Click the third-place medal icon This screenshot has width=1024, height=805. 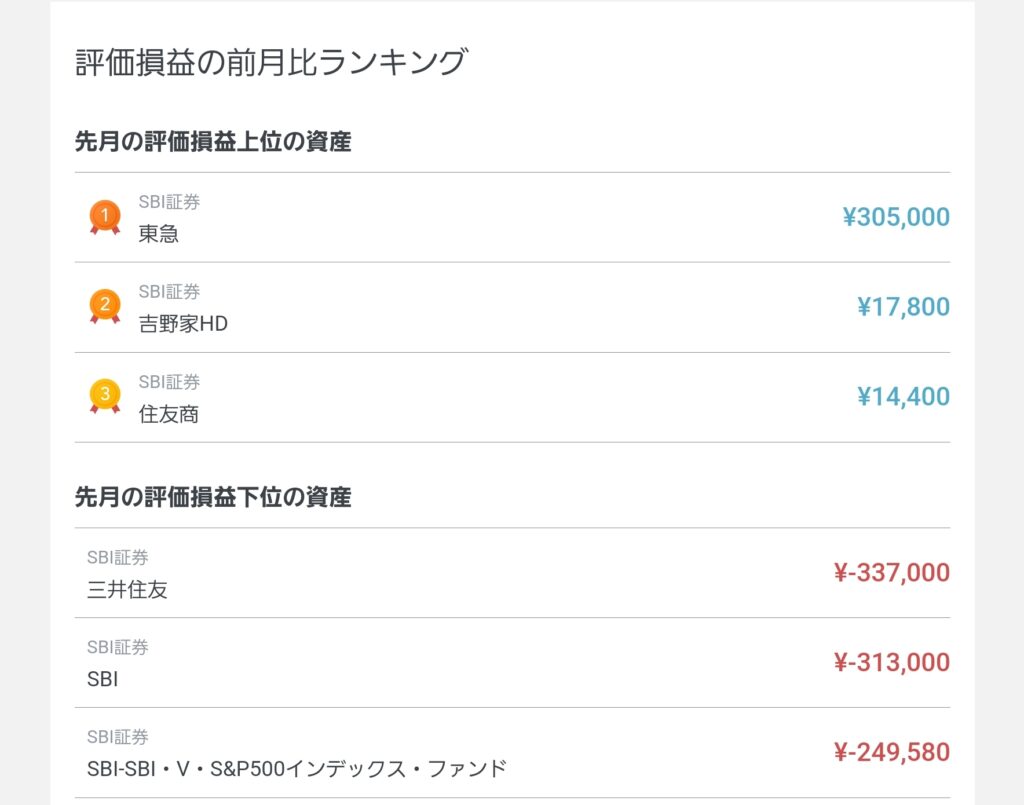[x=104, y=396]
